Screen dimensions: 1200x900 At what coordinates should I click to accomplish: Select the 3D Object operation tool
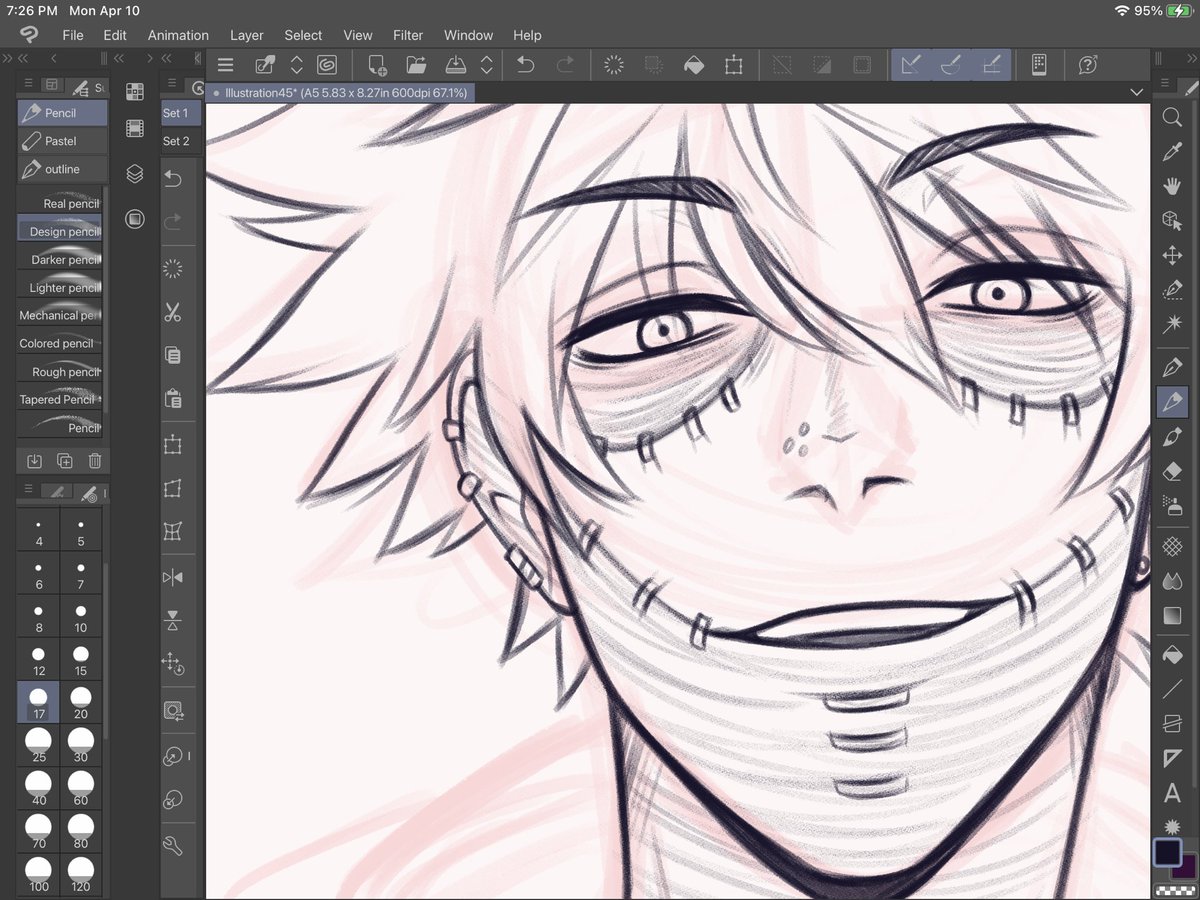1172,221
